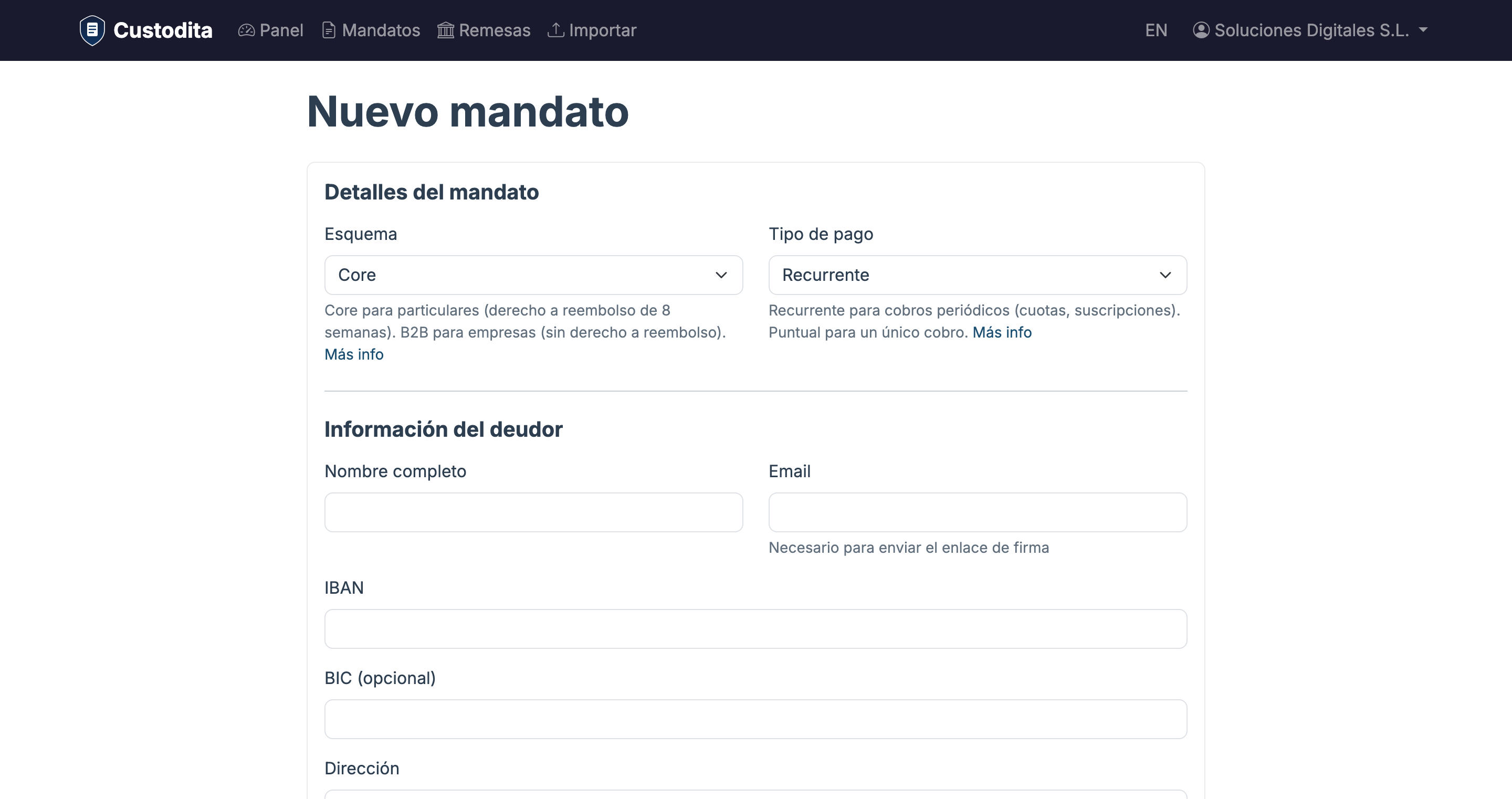Open the Tipo de pago selector showing Recurrente
1512x799 pixels.
tap(977, 275)
